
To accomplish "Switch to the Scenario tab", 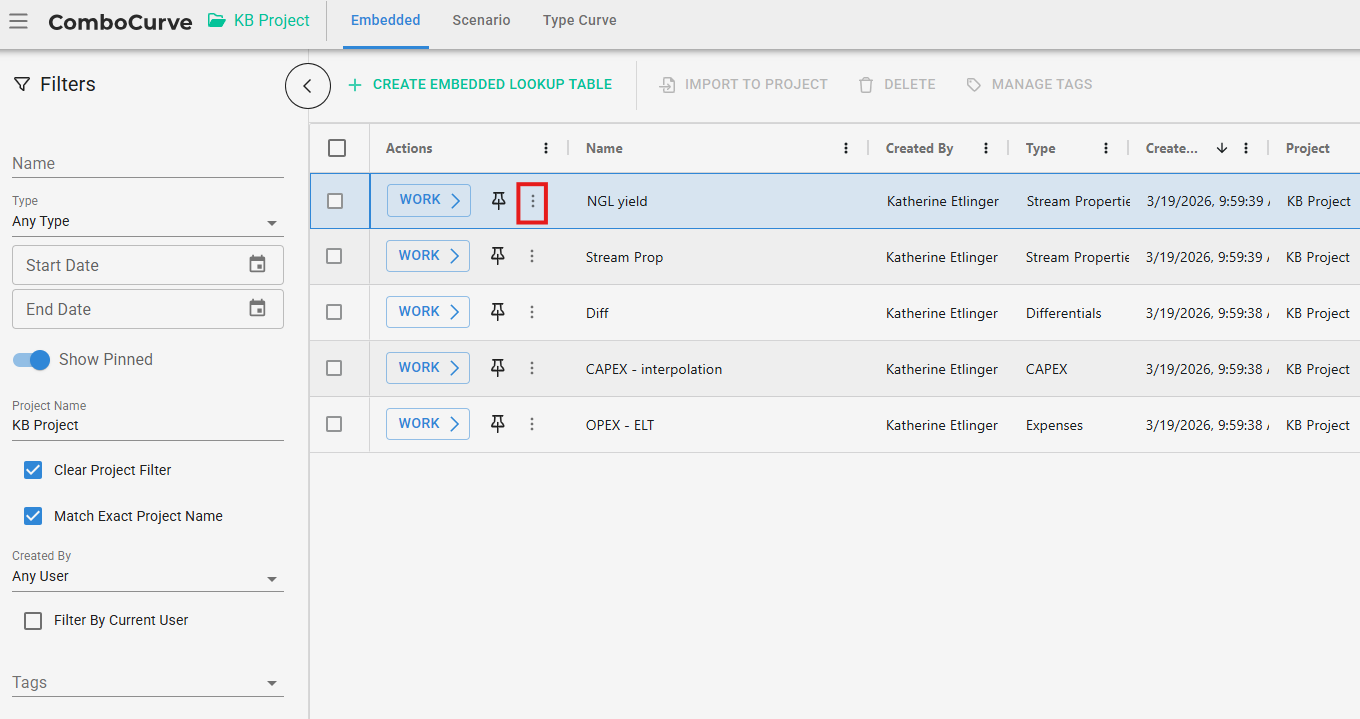I will tap(481, 21).
